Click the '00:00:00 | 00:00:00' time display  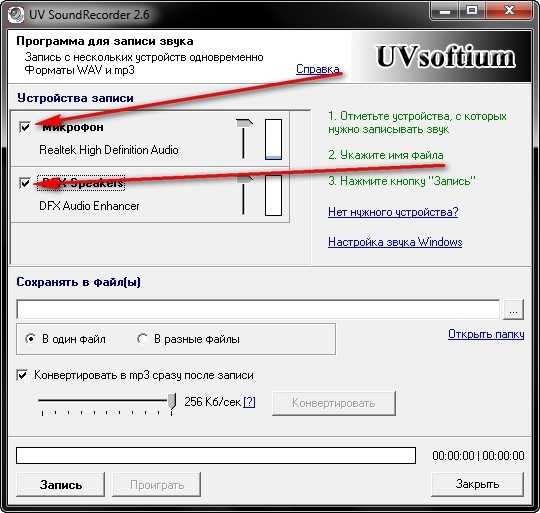[478, 456]
